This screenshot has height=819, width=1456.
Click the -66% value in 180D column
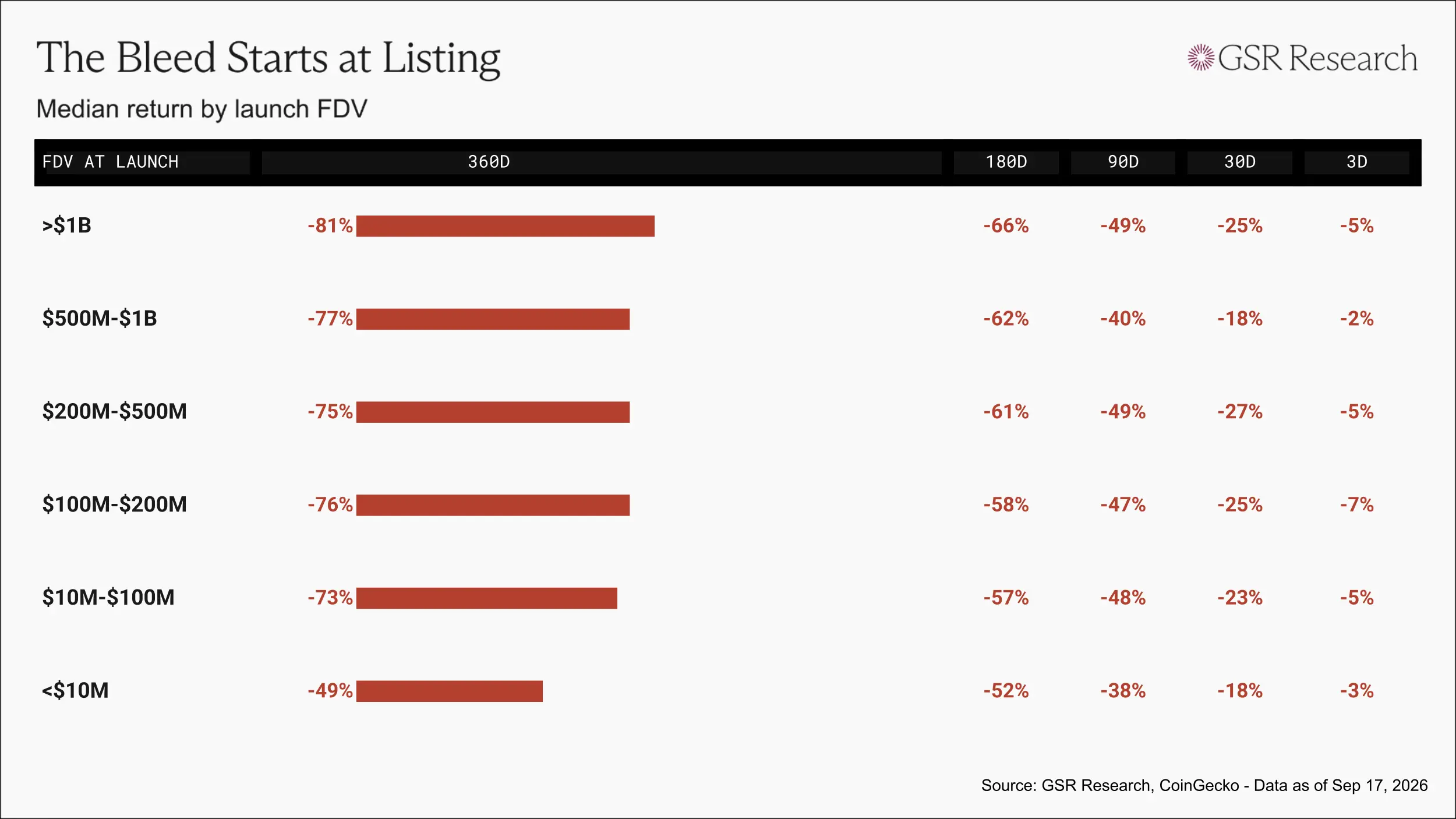coord(1006,225)
